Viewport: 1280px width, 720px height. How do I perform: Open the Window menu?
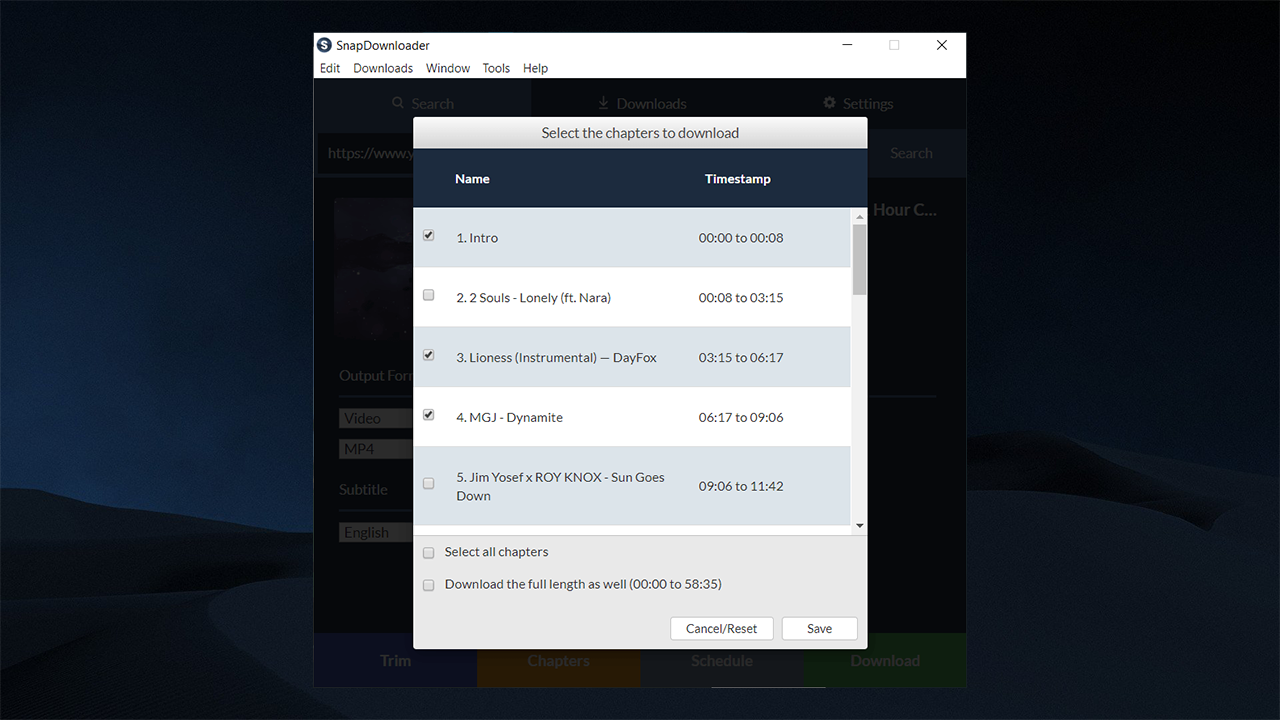pos(448,68)
